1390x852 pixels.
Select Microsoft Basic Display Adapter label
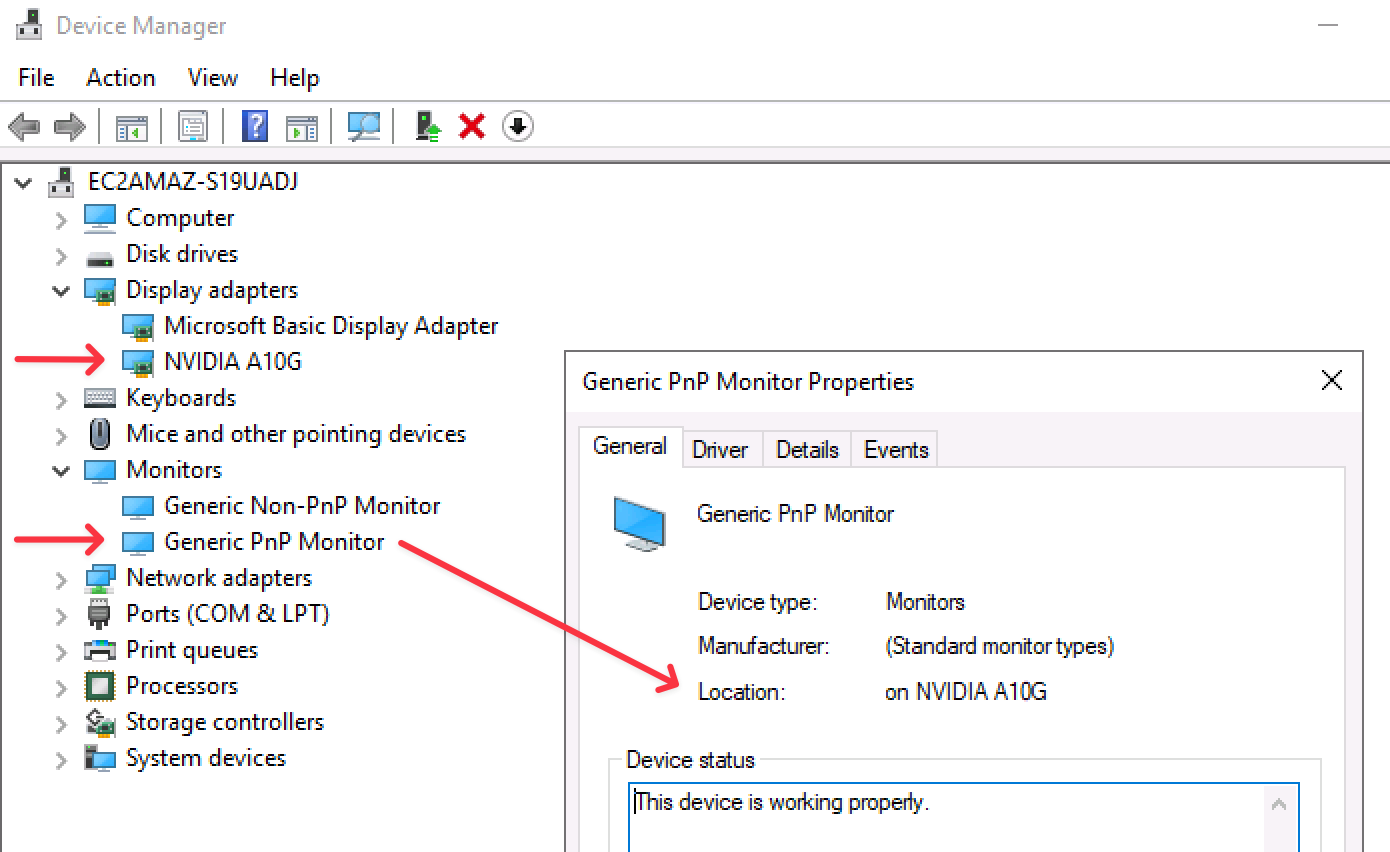[331, 326]
